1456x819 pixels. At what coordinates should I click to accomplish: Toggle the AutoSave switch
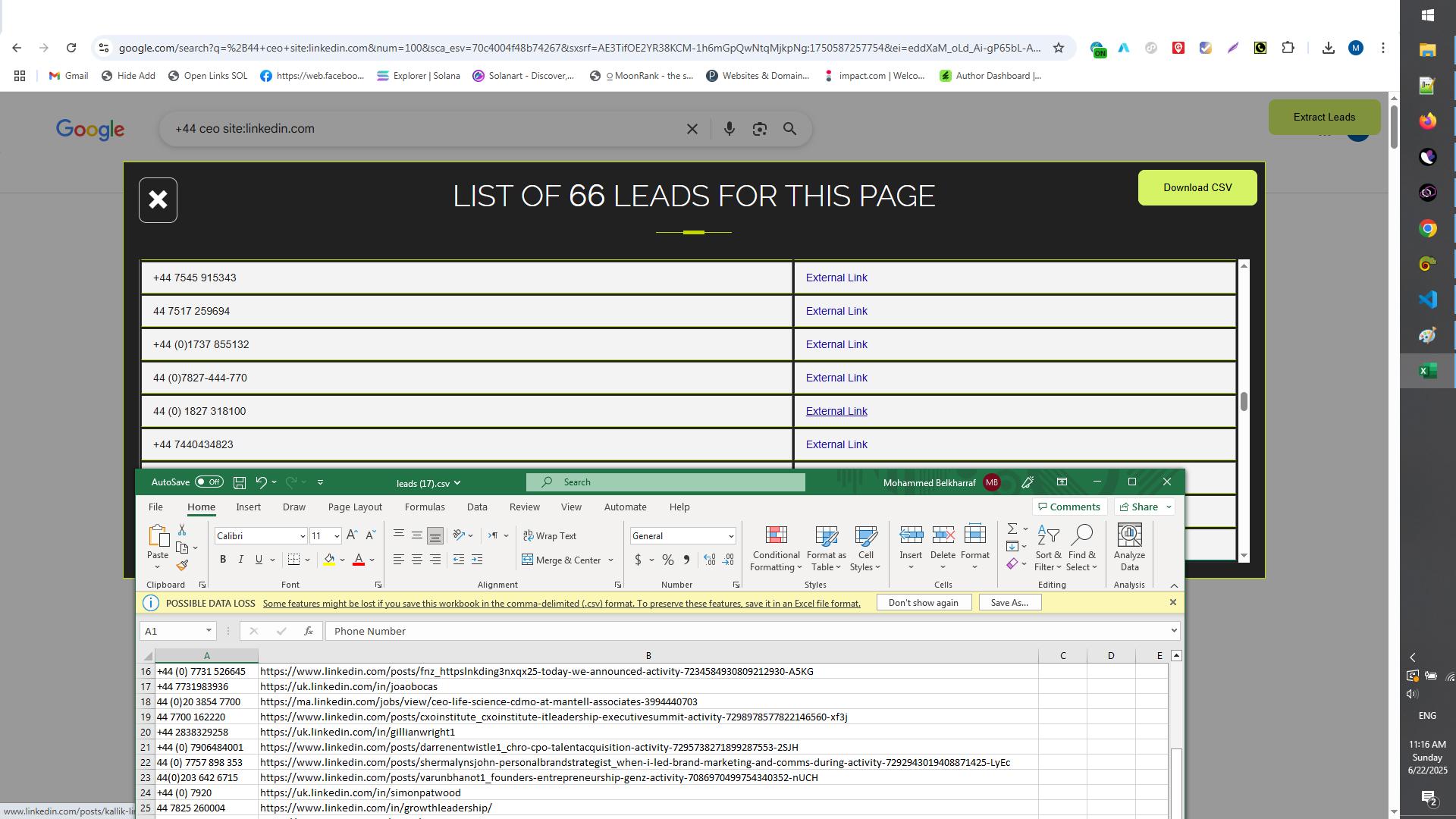tap(209, 482)
